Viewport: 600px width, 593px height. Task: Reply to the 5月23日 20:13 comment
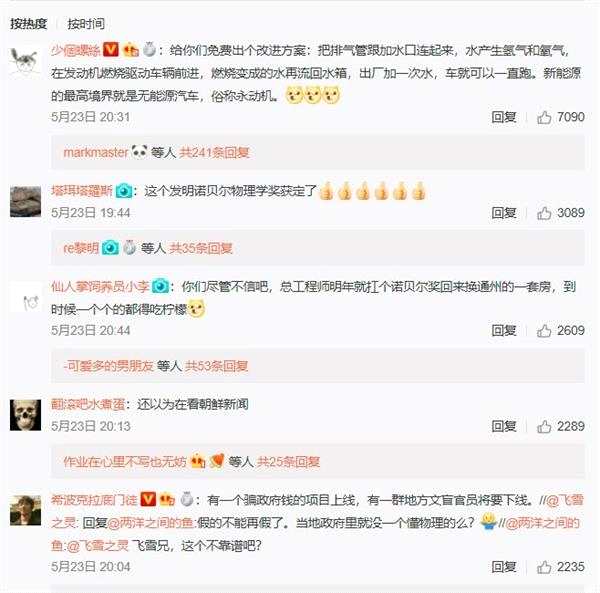tap(504, 426)
